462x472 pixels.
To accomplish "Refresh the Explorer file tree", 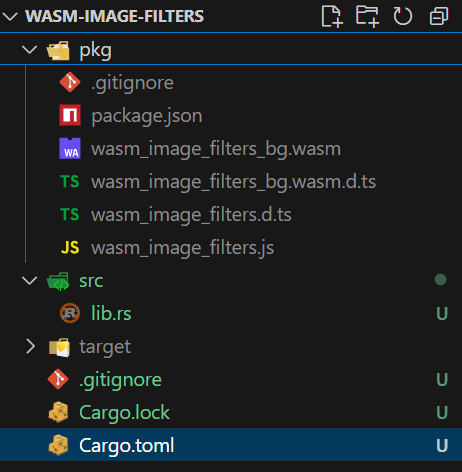I will coord(403,16).
